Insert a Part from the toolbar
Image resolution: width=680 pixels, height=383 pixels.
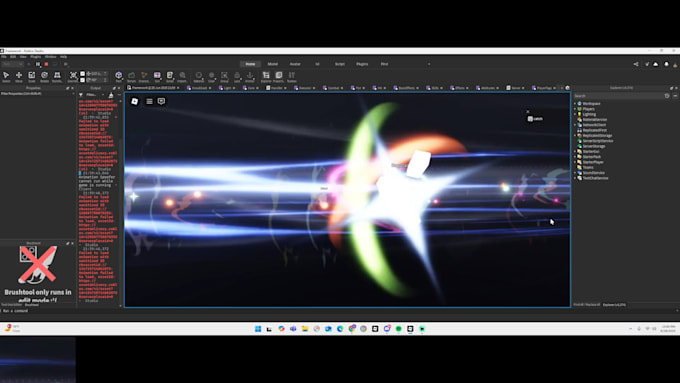point(118,77)
